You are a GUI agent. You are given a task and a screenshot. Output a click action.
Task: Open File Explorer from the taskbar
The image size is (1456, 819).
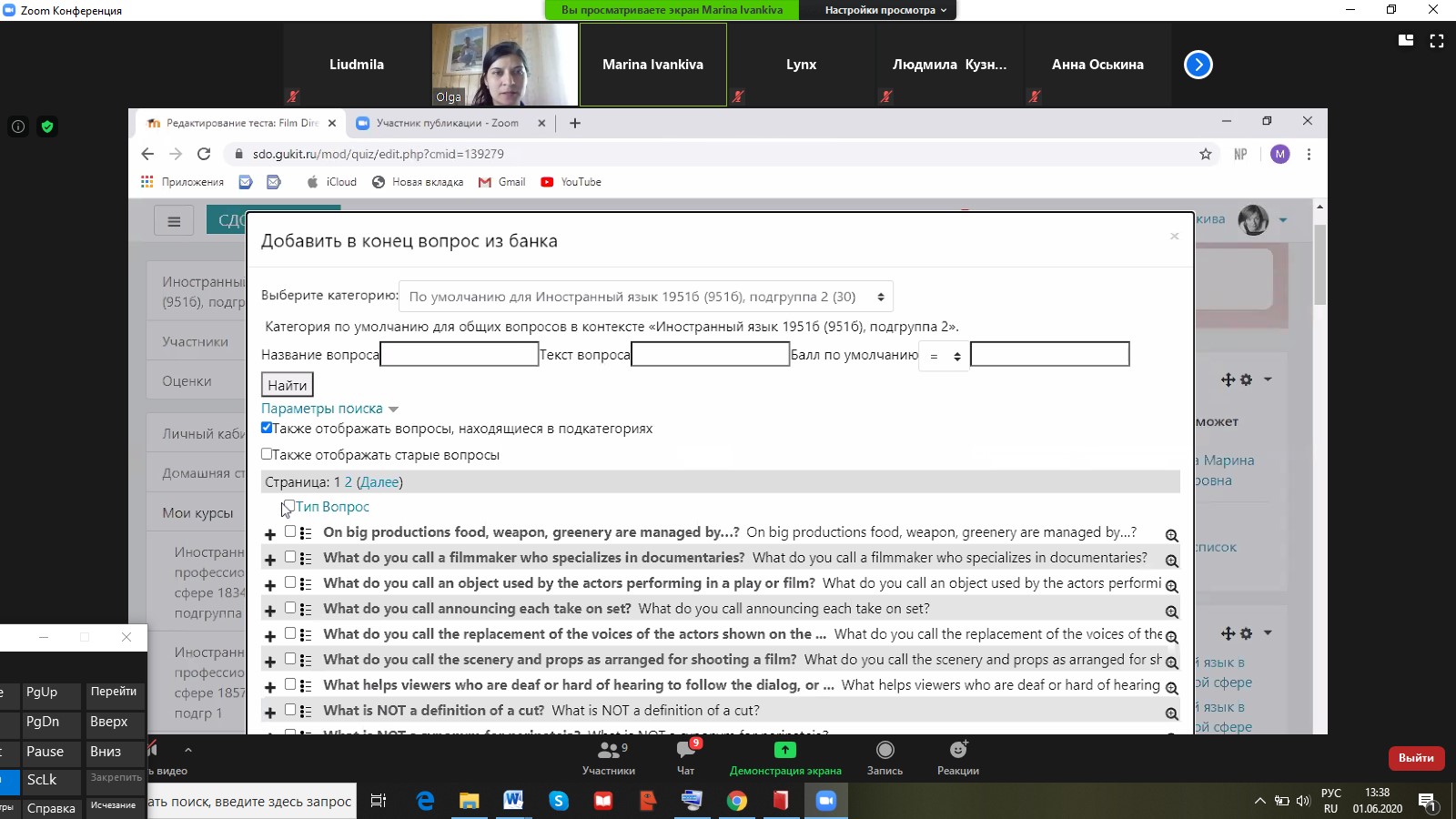coord(469,801)
